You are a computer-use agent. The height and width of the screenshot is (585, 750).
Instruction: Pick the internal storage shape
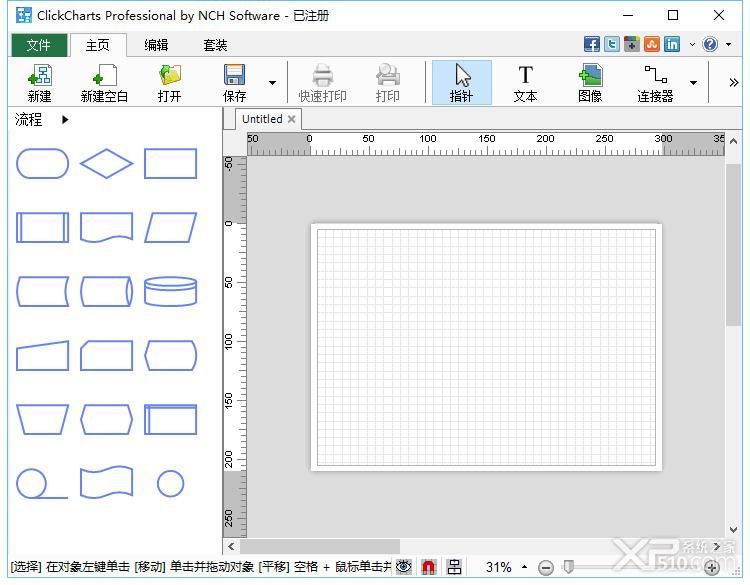pyautogui.click(x=170, y=419)
